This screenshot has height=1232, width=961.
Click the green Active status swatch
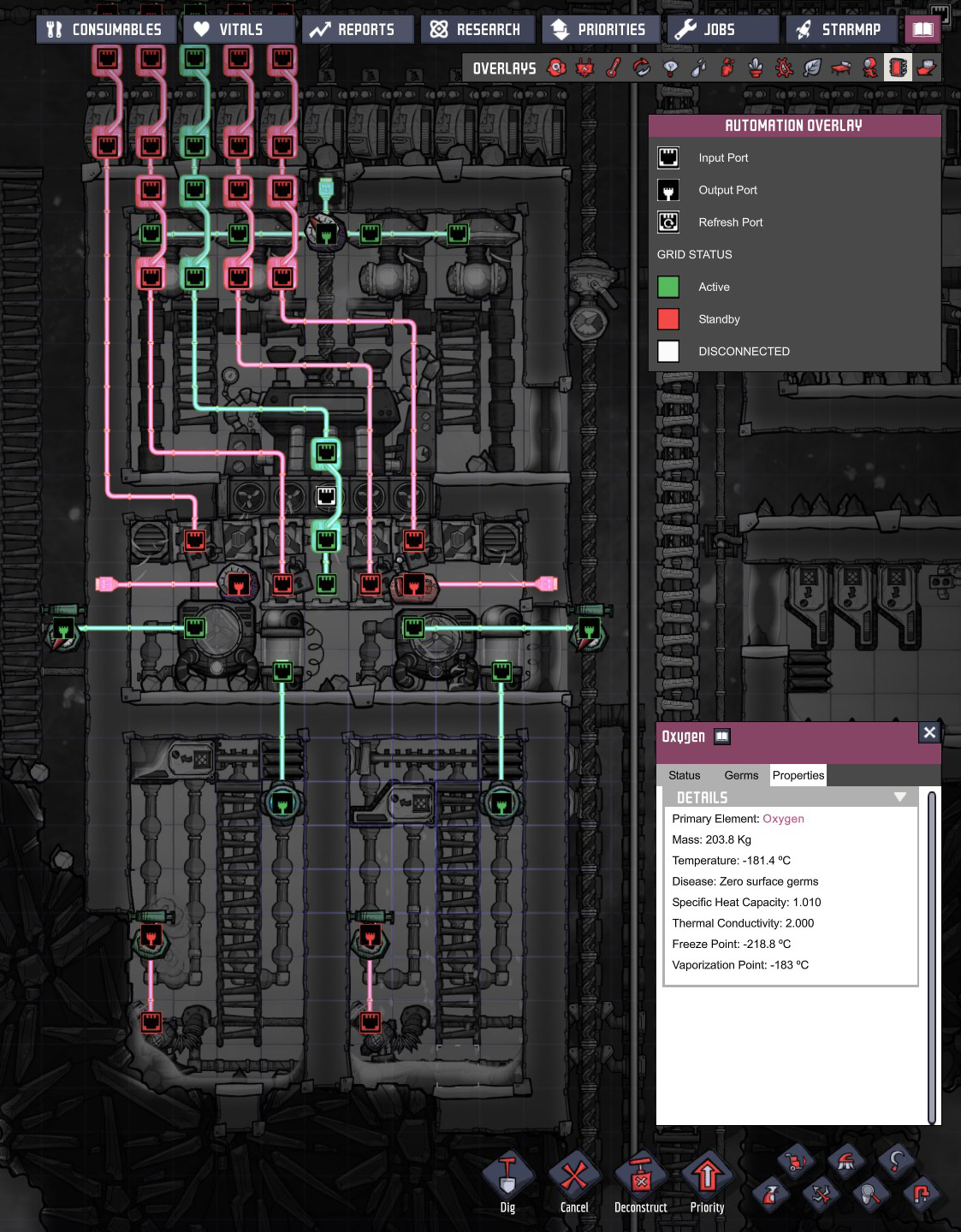[x=668, y=287]
